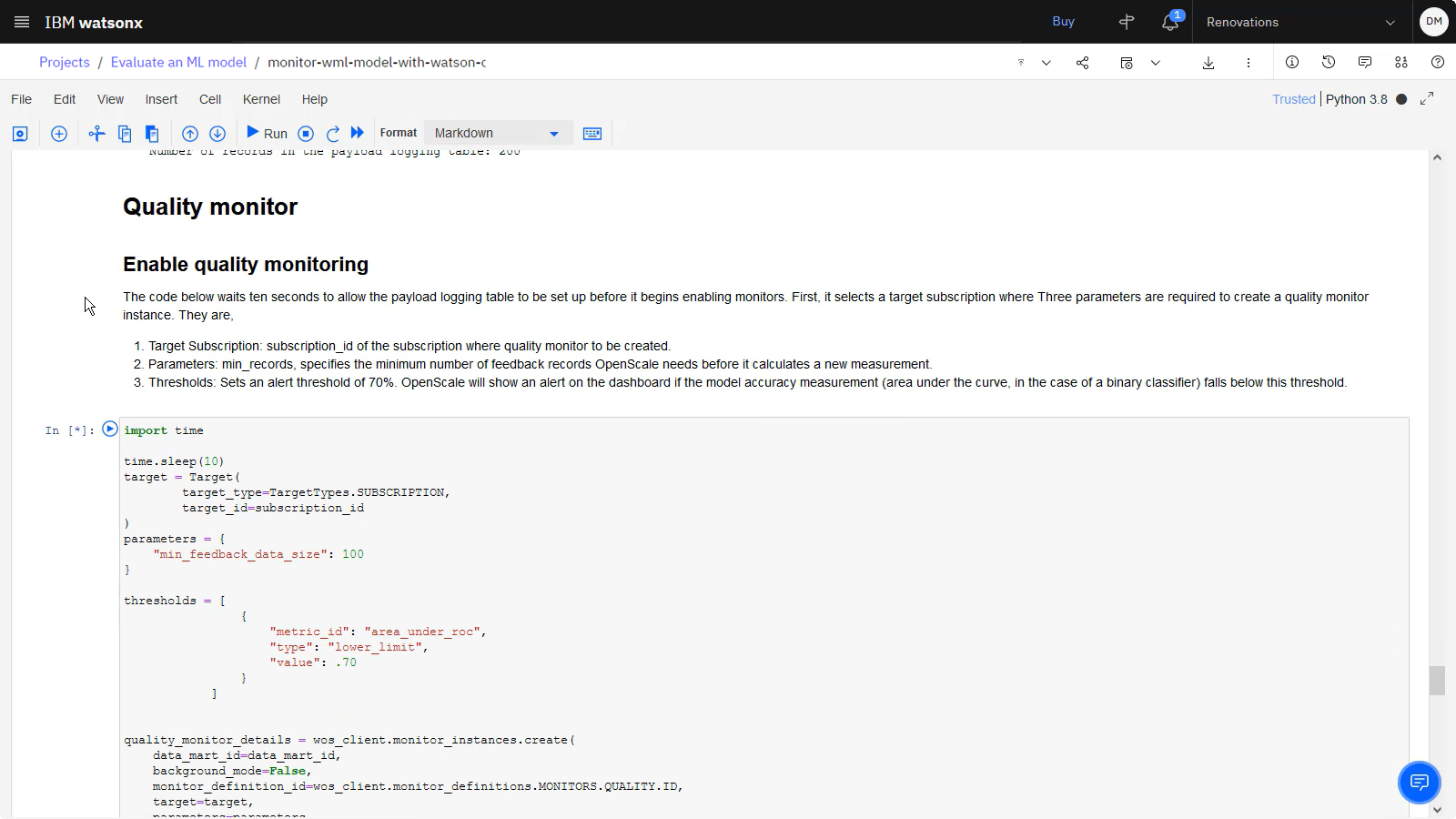This screenshot has height=819, width=1456.
Task: Go to Projects breadcrumb
Action: point(65,63)
